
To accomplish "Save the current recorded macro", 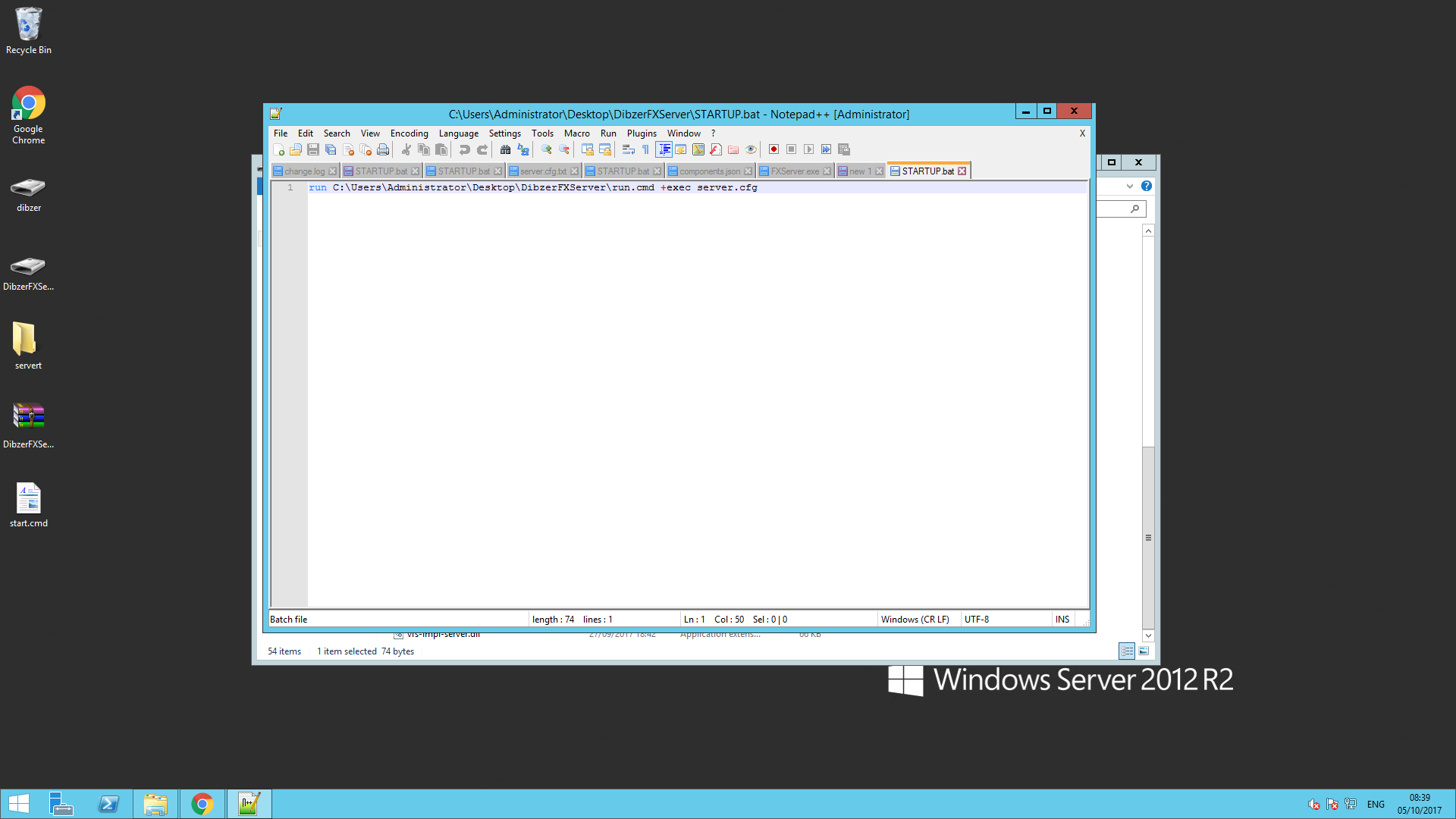I will click(843, 149).
